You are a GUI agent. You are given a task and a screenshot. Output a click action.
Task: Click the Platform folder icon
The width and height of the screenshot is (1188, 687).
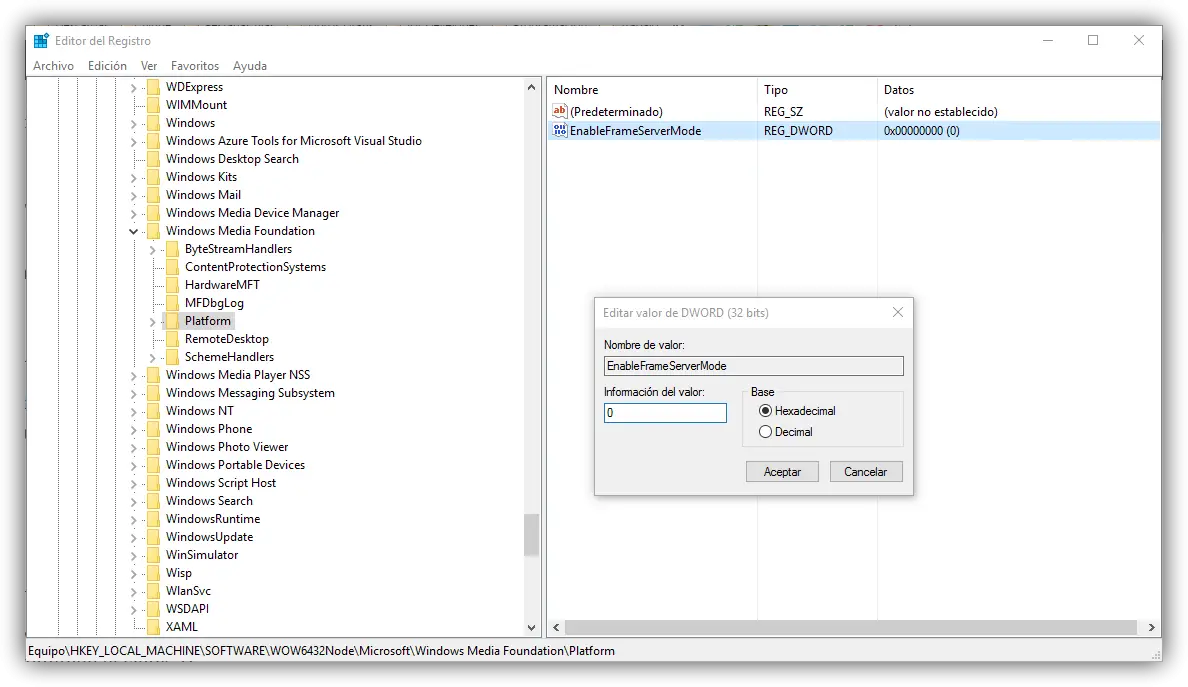173,320
